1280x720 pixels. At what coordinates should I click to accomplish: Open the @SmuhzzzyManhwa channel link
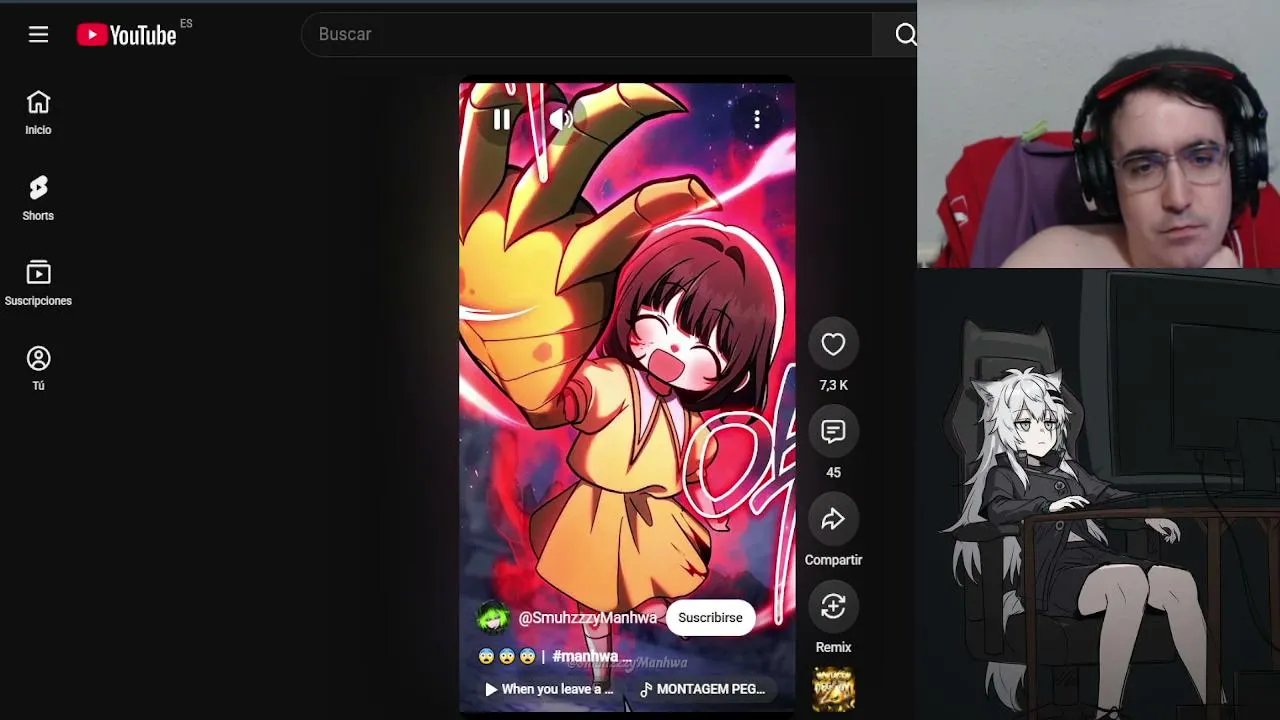tap(588, 618)
